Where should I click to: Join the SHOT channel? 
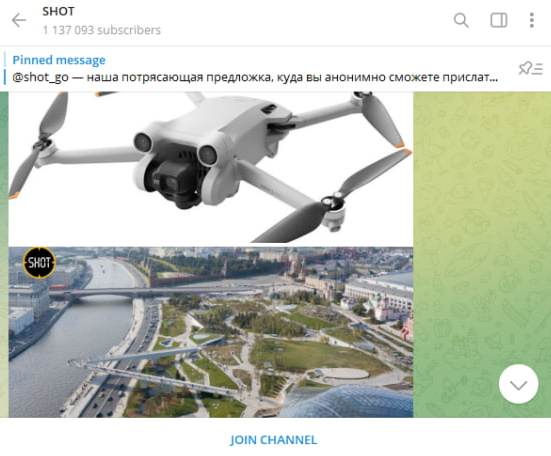pyautogui.click(x=273, y=440)
